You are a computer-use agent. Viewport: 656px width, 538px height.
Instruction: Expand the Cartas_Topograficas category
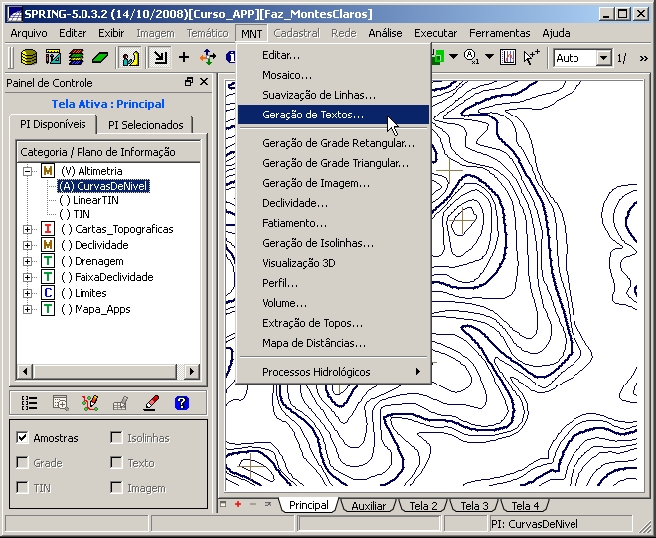(27, 229)
